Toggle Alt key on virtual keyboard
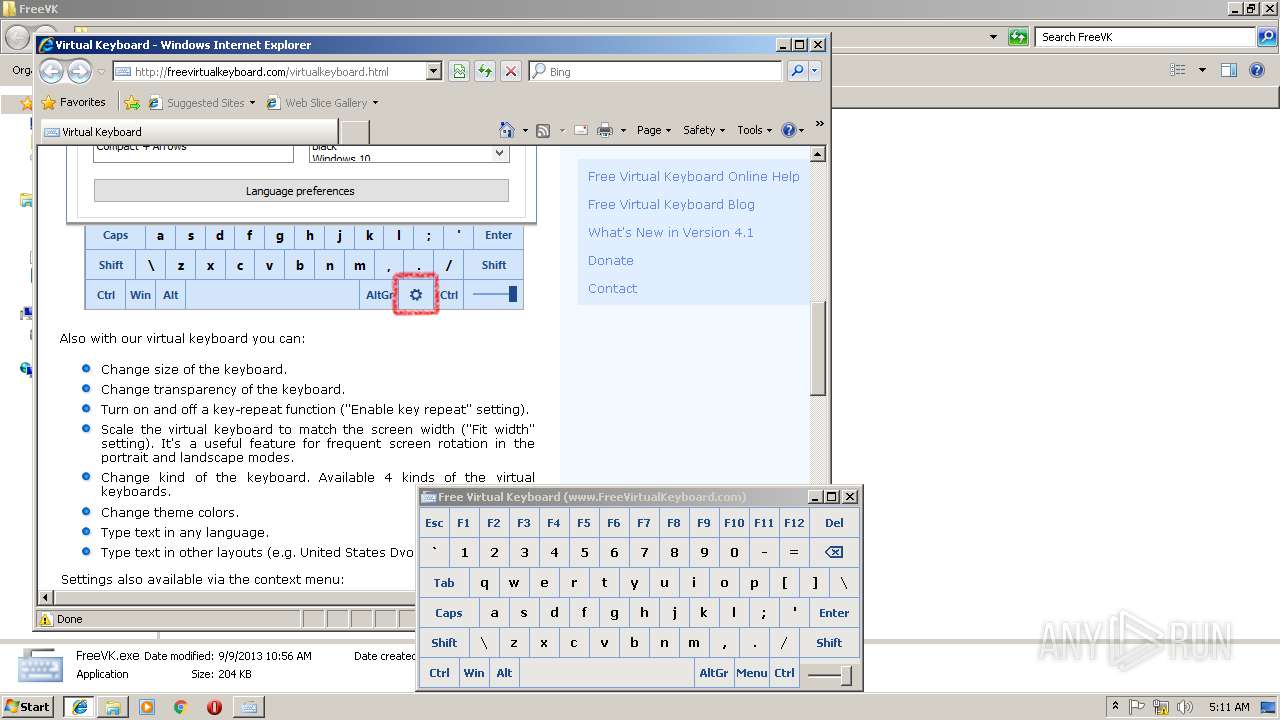This screenshot has width=1280, height=720. [x=504, y=673]
